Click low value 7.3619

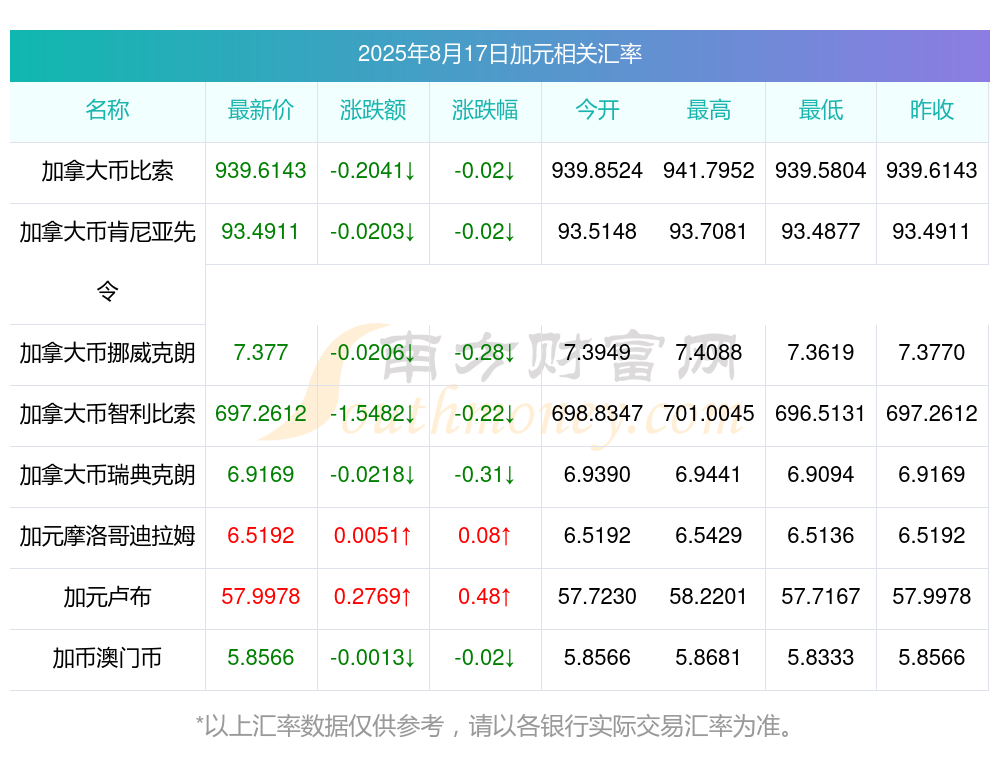pos(821,353)
